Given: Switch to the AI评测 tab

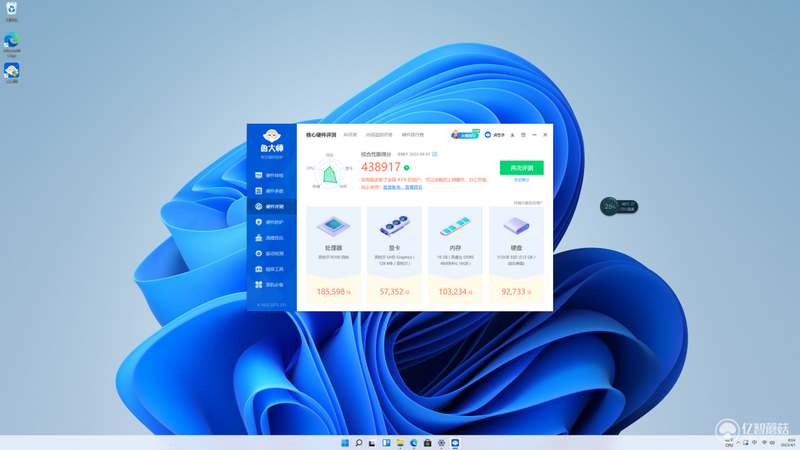Looking at the screenshot, I should [x=350, y=135].
